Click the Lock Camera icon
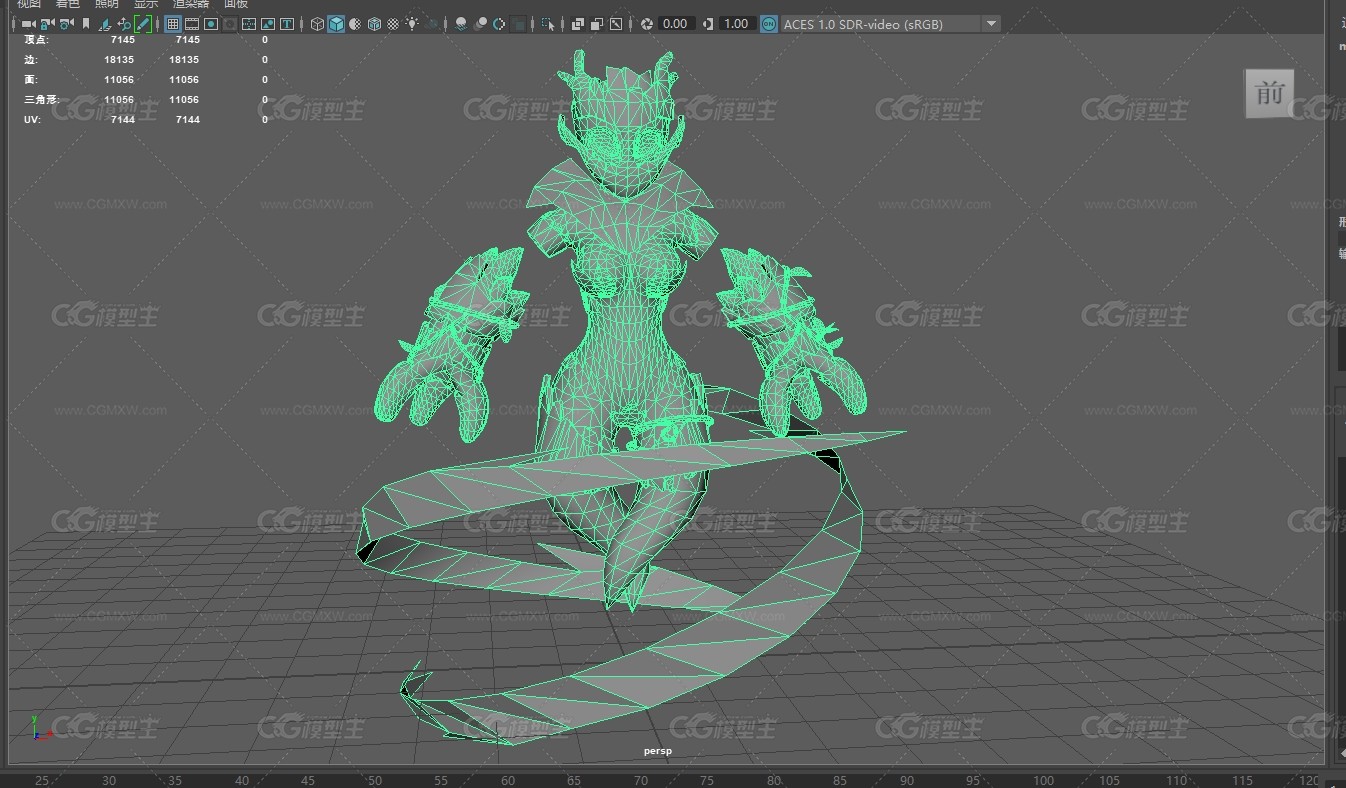The width and height of the screenshot is (1346, 788). click(x=46, y=23)
